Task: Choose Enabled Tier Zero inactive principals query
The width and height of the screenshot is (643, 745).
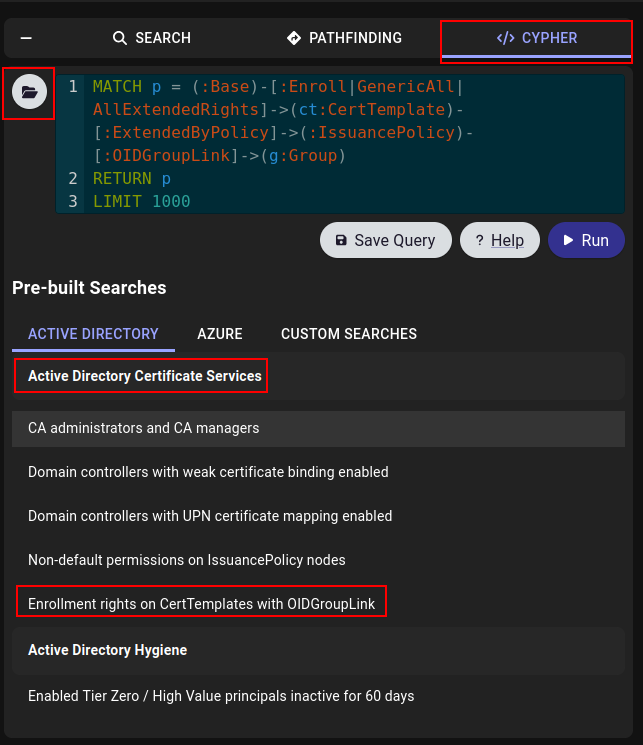Action: tap(221, 696)
